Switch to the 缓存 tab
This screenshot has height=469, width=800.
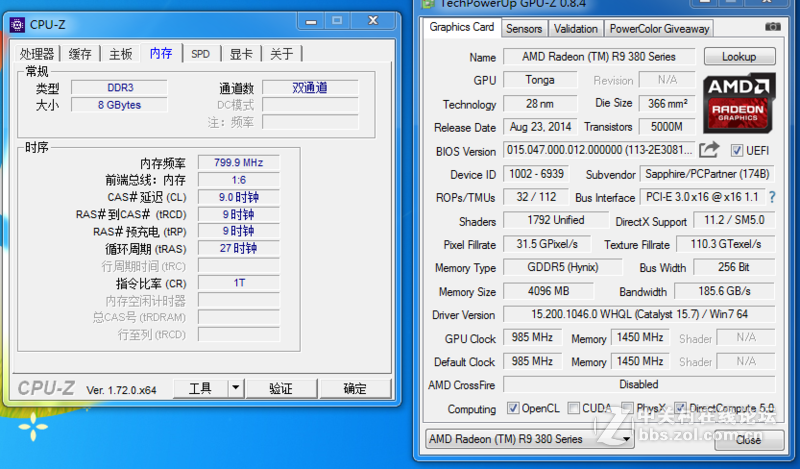(x=80, y=54)
